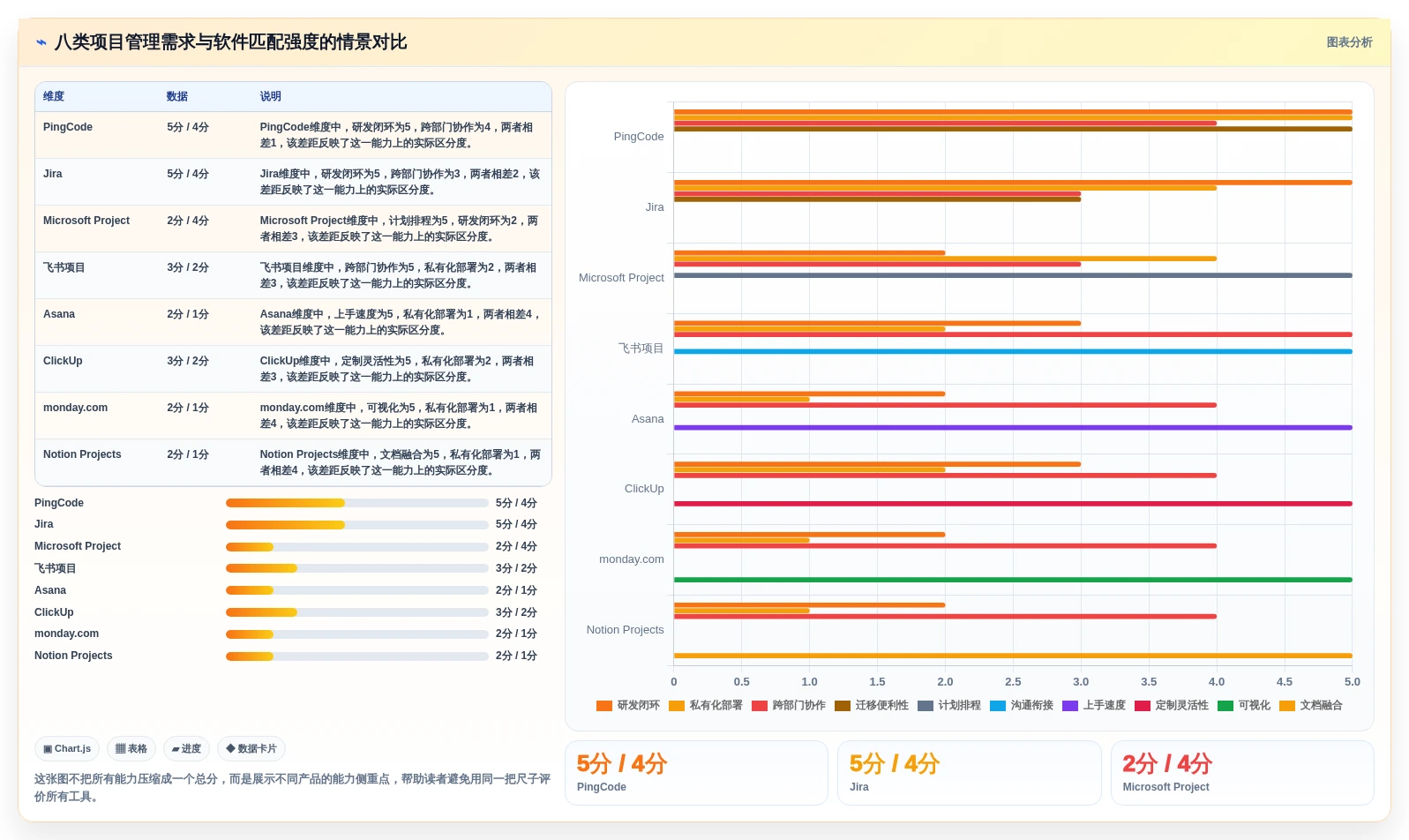Click the blue logo icon beside the title
Image resolution: width=1409 pixels, height=840 pixels.
41,42
